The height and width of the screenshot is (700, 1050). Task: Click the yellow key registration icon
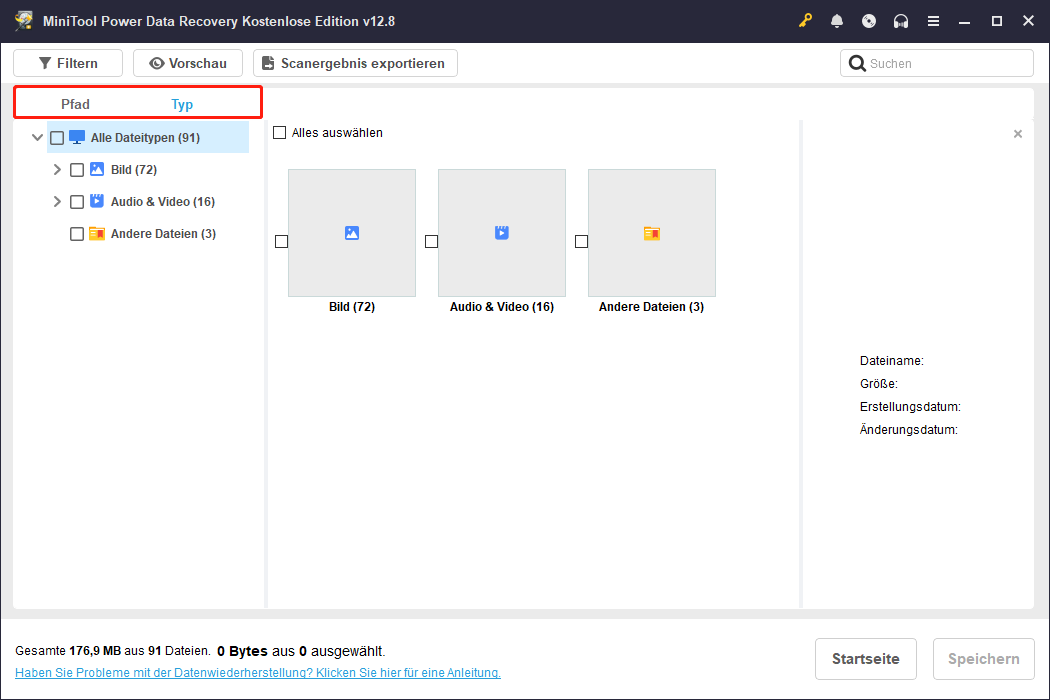click(805, 20)
